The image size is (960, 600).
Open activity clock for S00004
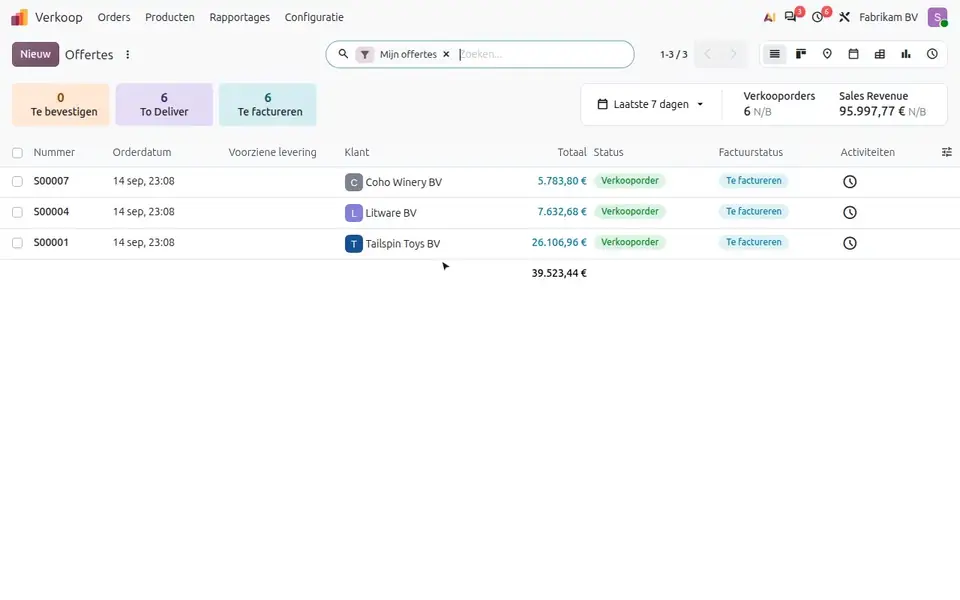tap(850, 212)
